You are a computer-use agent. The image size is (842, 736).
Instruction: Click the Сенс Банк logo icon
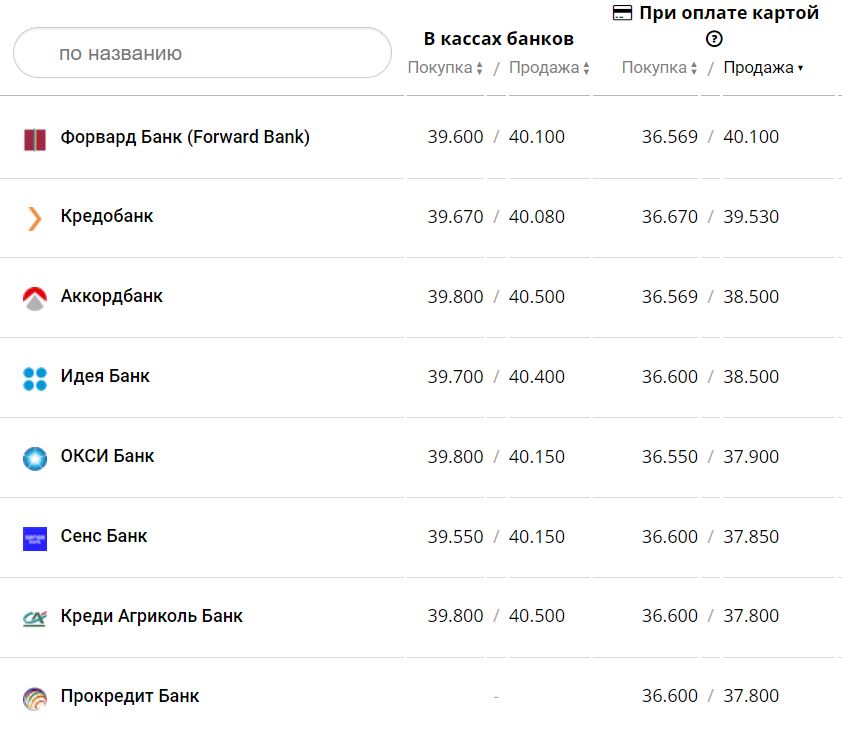coord(35,538)
